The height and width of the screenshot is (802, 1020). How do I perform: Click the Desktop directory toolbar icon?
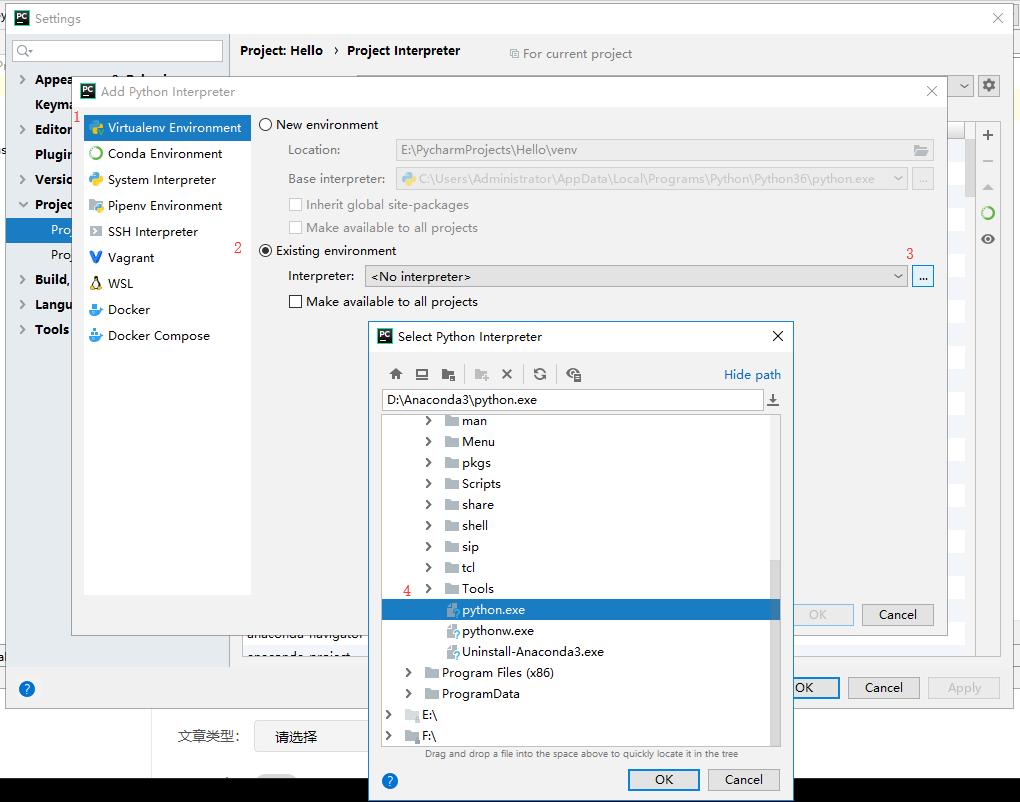click(x=422, y=374)
